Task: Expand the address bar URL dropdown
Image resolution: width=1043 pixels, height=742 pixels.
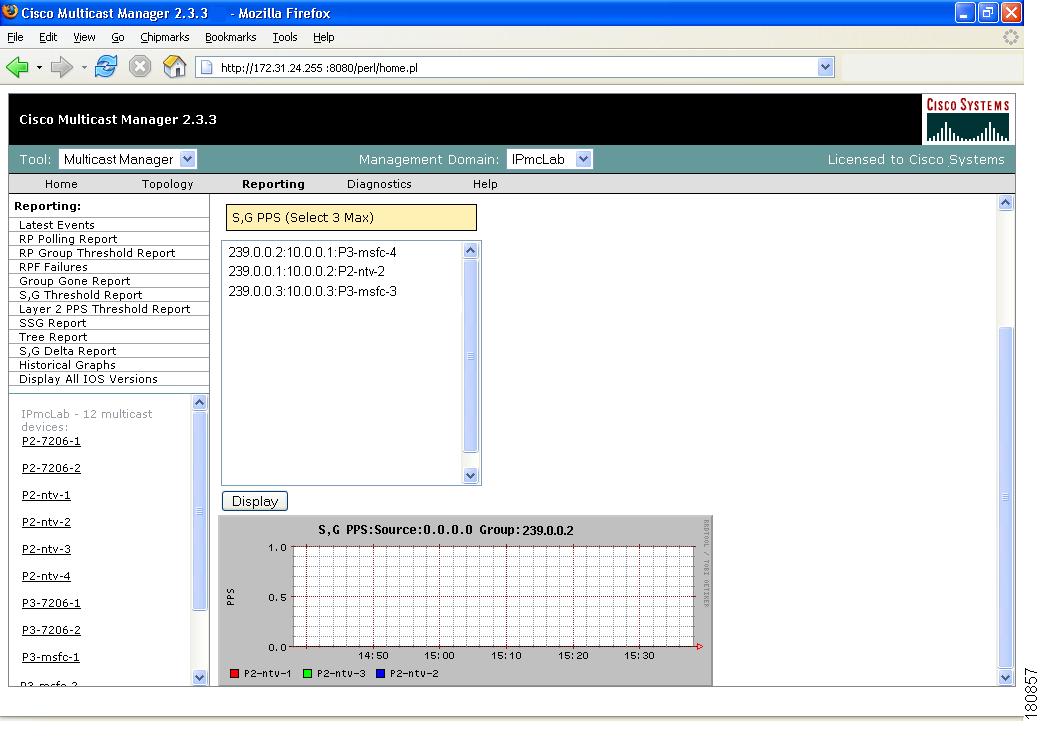Action: [825, 67]
